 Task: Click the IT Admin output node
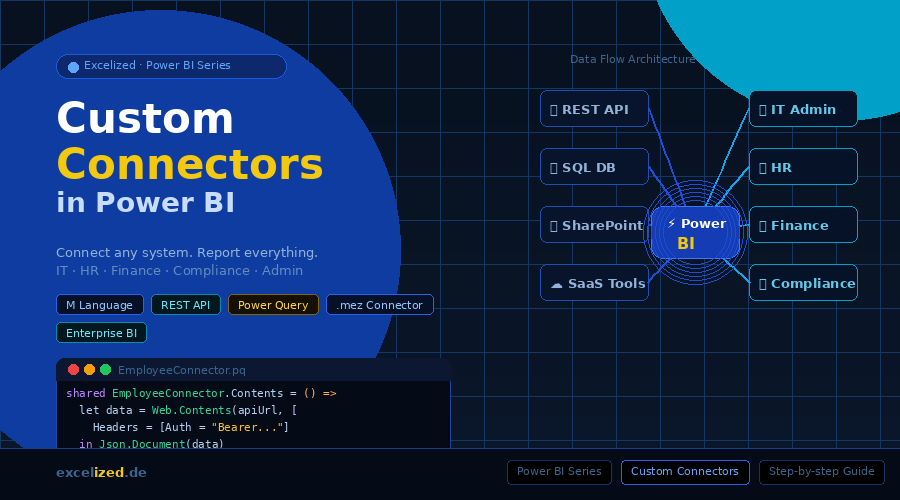[x=804, y=109]
